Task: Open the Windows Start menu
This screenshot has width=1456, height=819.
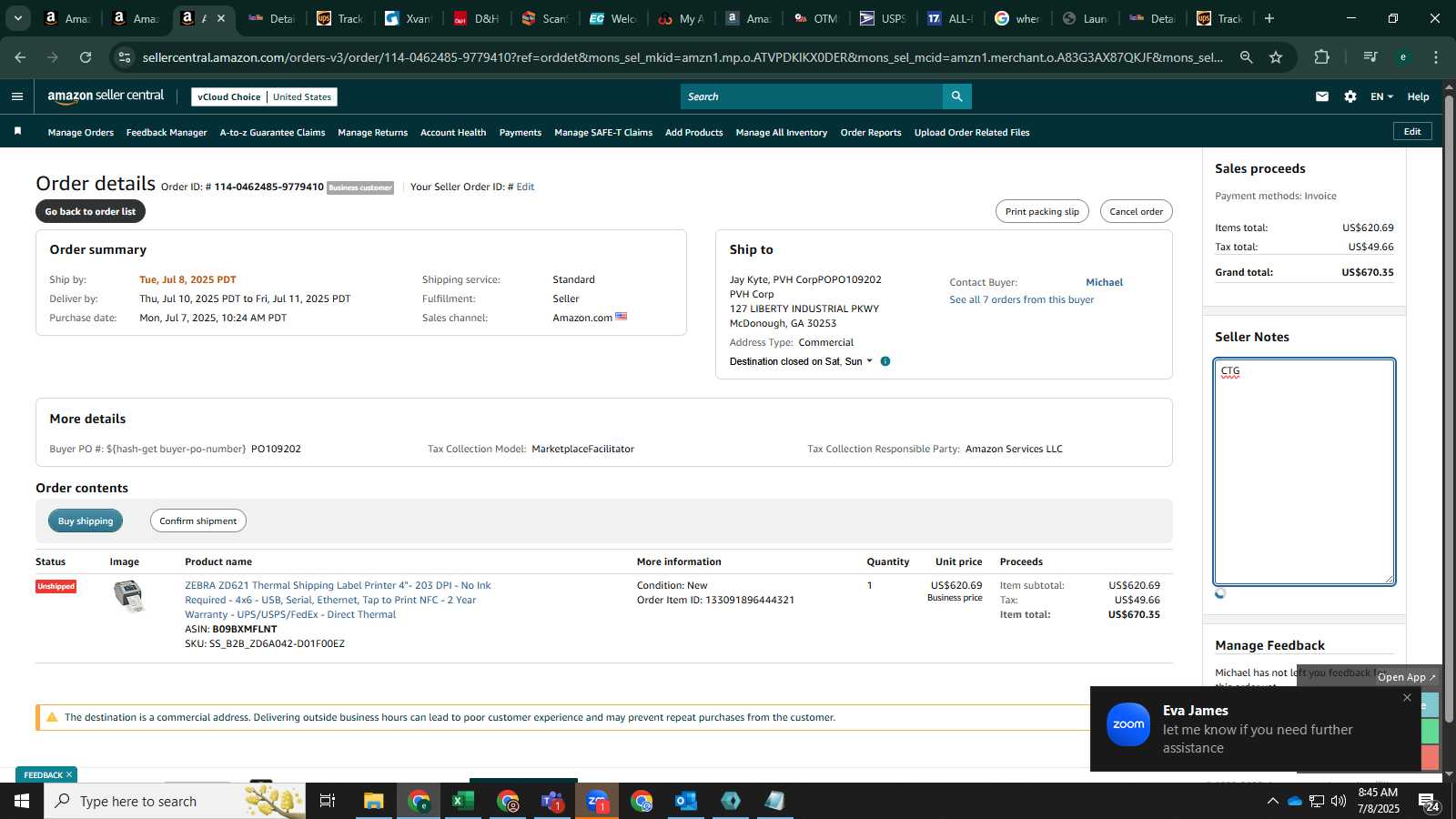Action: tap(22, 801)
